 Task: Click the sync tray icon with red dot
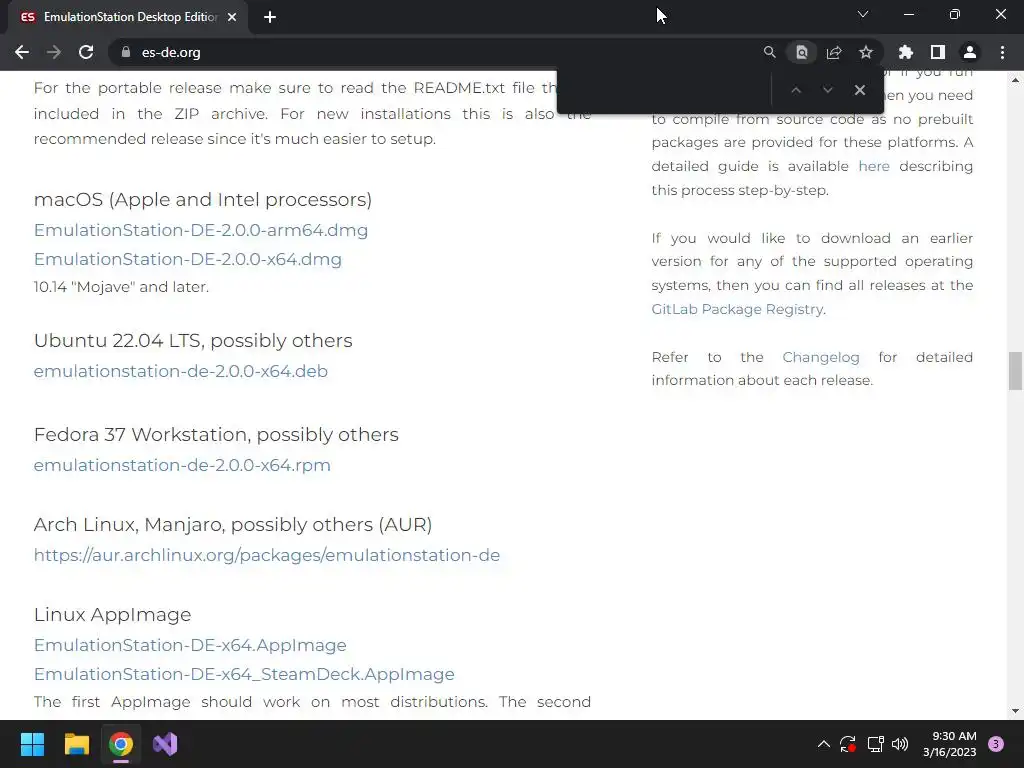pos(848,744)
